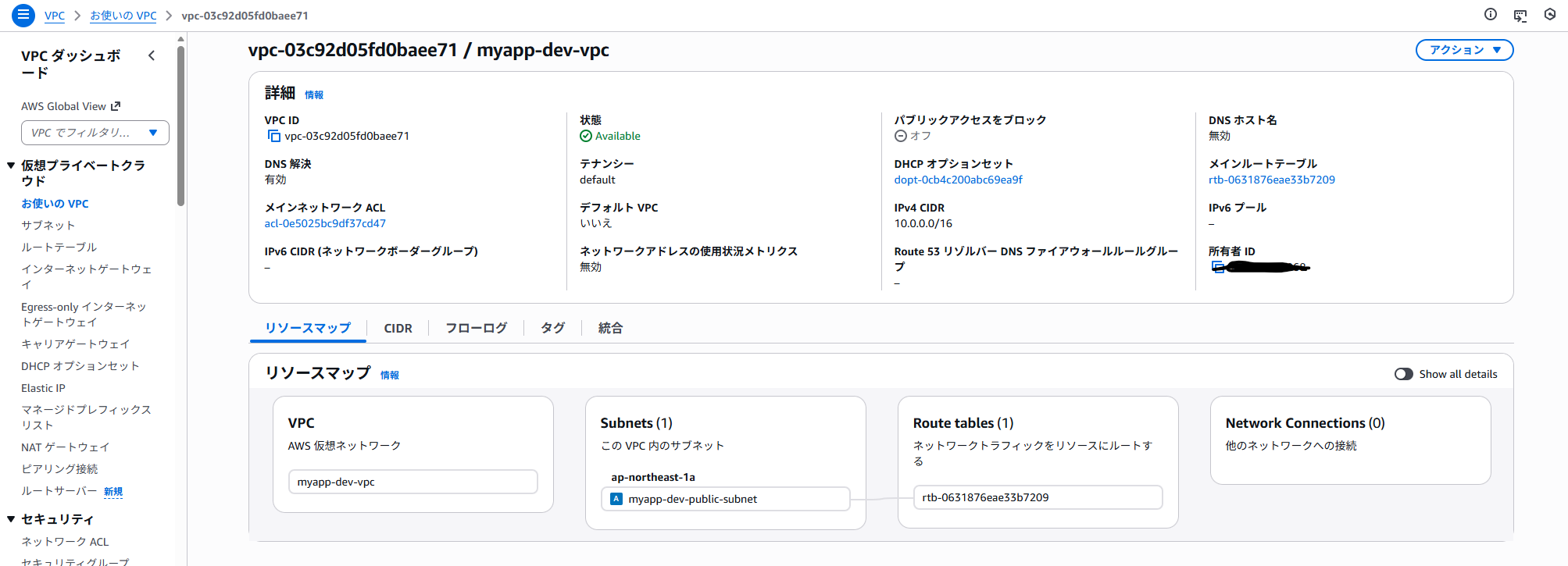Go to キャリアゲートウェイ in sidebar
Image resolution: width=1568 pixels, height=566 pixels.
click(x=75, y=344)
